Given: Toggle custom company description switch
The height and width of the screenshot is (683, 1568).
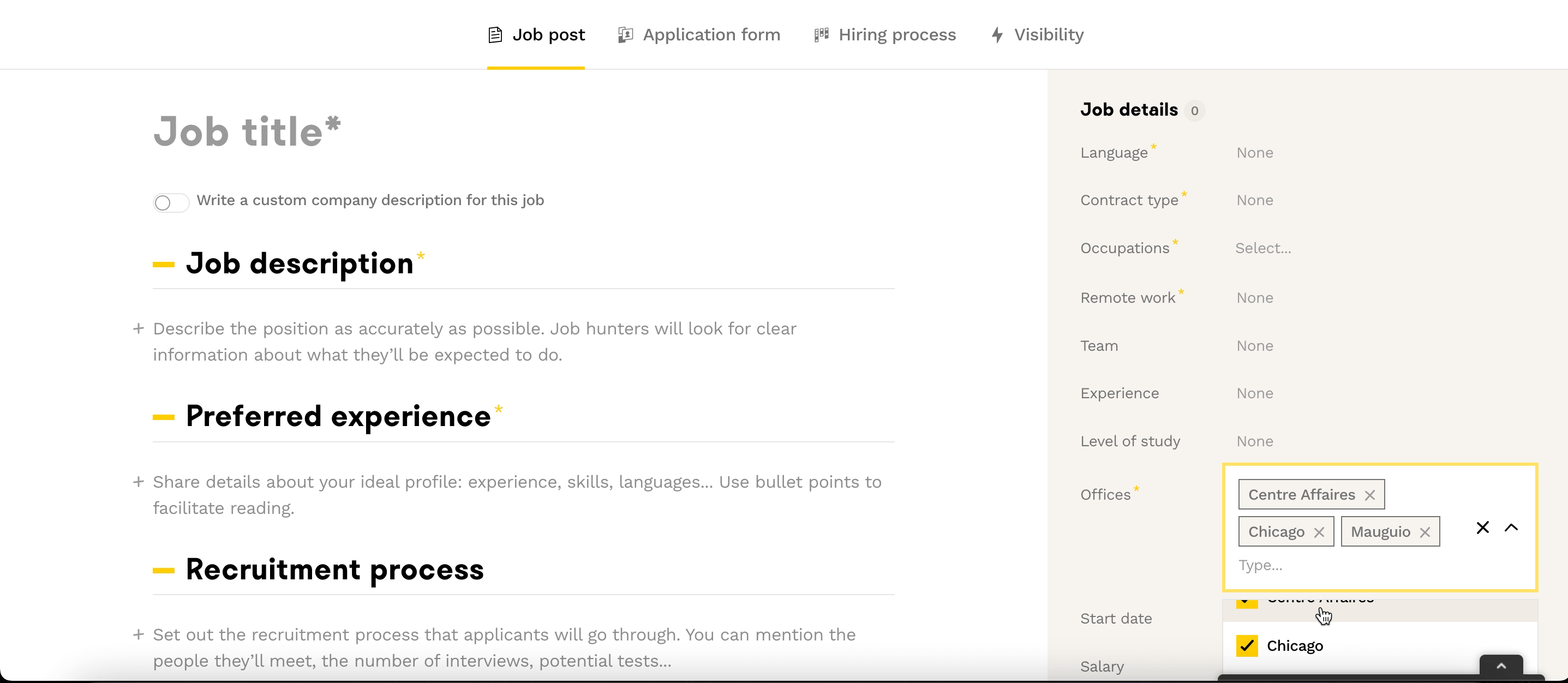Looking at the screenshot, I should pyautogui.click(x=170, y=202).
